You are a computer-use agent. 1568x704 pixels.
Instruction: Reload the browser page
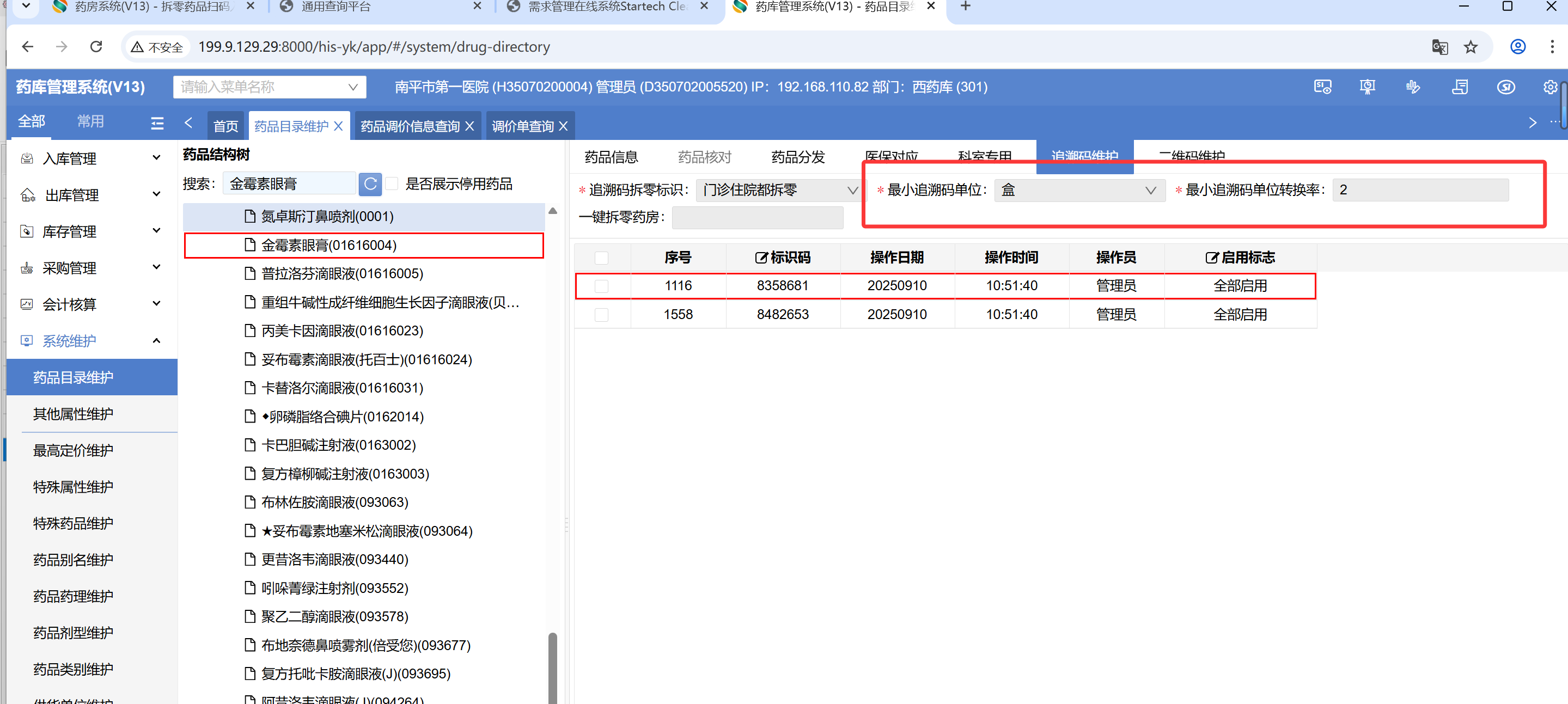pyautogui.click(x=96, y=47)
